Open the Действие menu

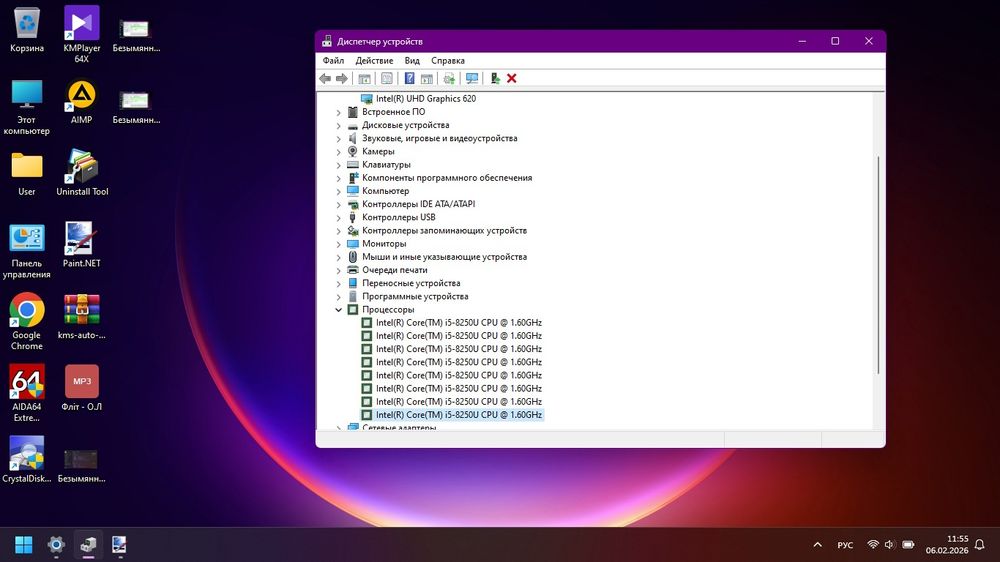coord(374,61)
